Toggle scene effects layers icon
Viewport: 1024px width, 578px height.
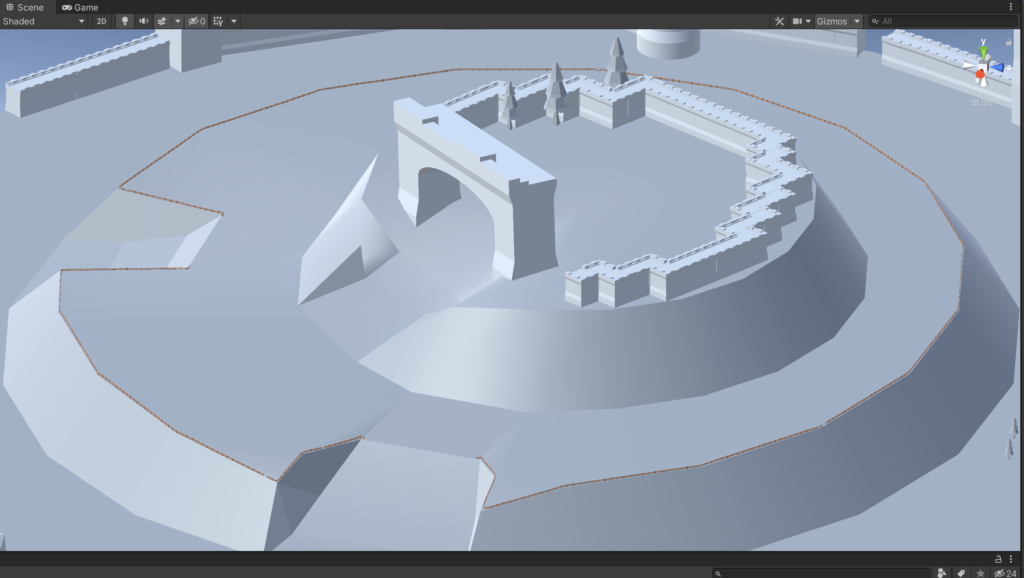click(x=161, y=21)
